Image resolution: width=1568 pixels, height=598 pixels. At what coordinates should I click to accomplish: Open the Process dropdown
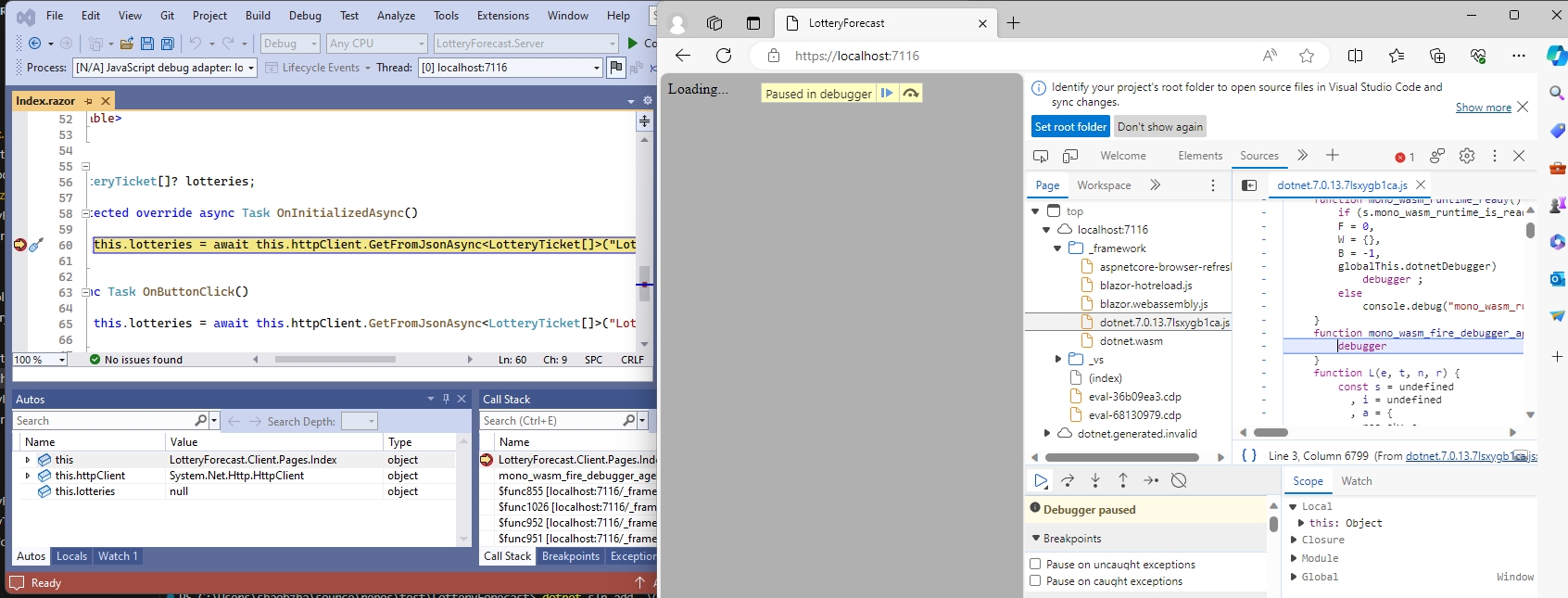250,68
